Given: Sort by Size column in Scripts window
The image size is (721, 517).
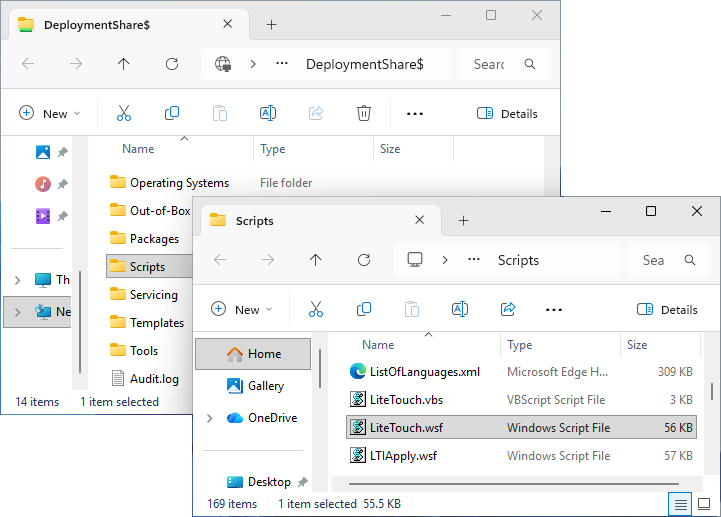Looking at the screenshot, I should pos(637,345).
